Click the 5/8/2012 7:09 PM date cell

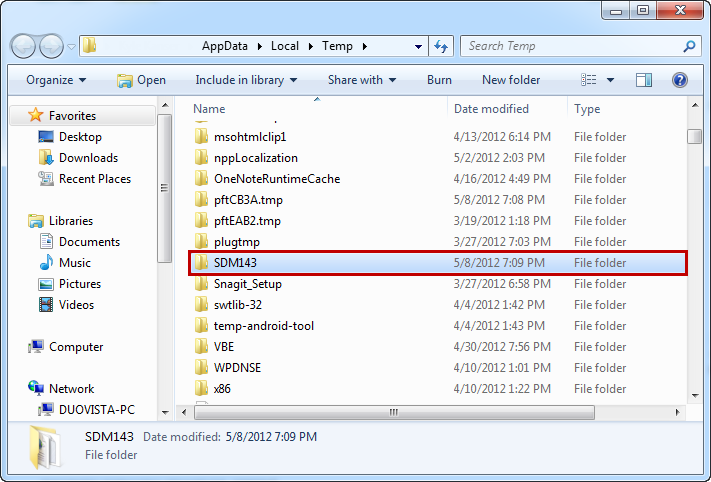click(499, 263)
